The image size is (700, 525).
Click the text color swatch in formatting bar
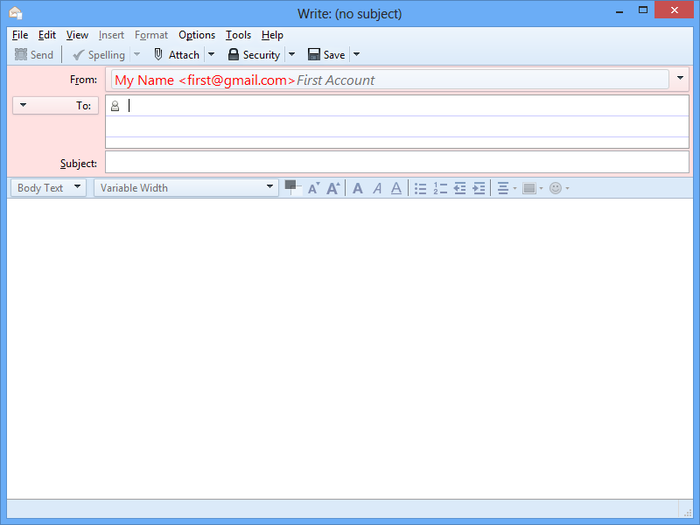(292, 188)
